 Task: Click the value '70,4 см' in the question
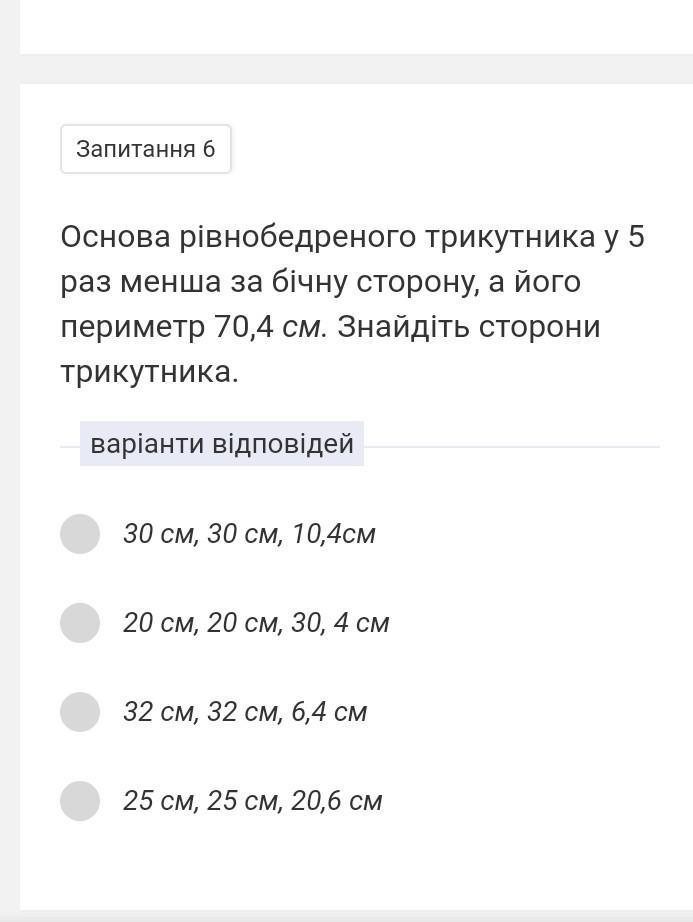(x=270, y=327)
